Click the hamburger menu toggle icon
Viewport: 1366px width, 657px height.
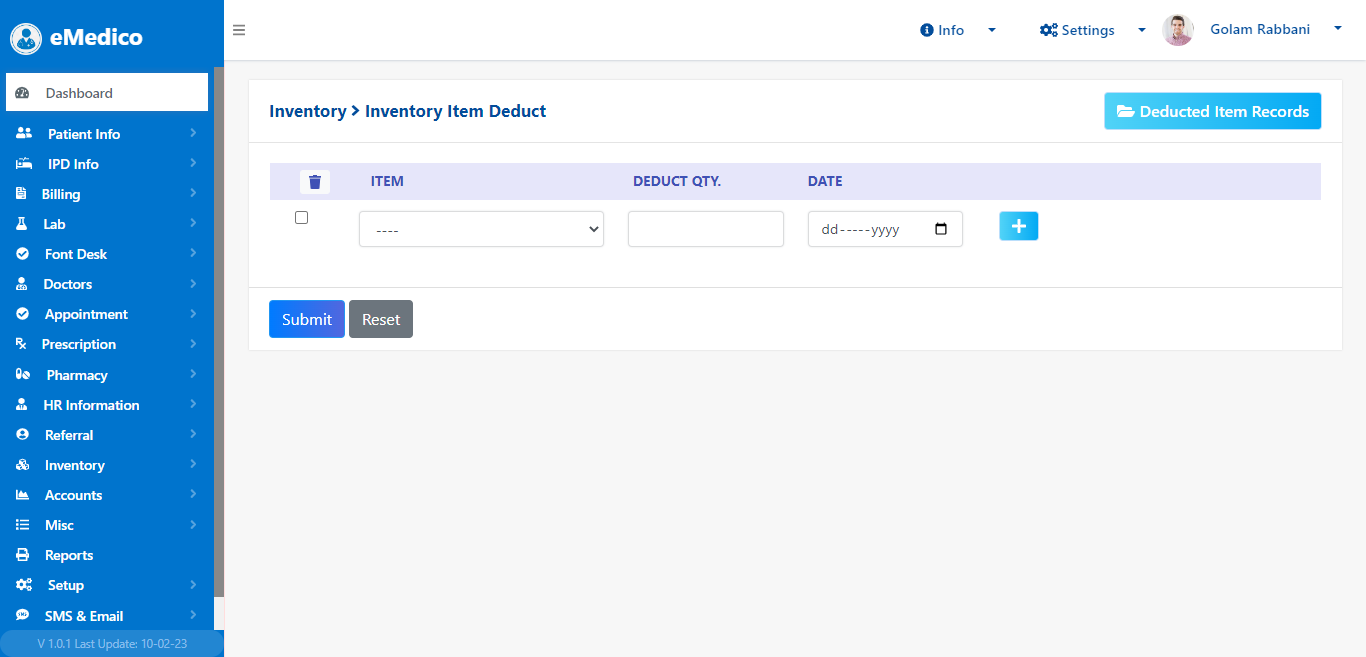(239, 30)
